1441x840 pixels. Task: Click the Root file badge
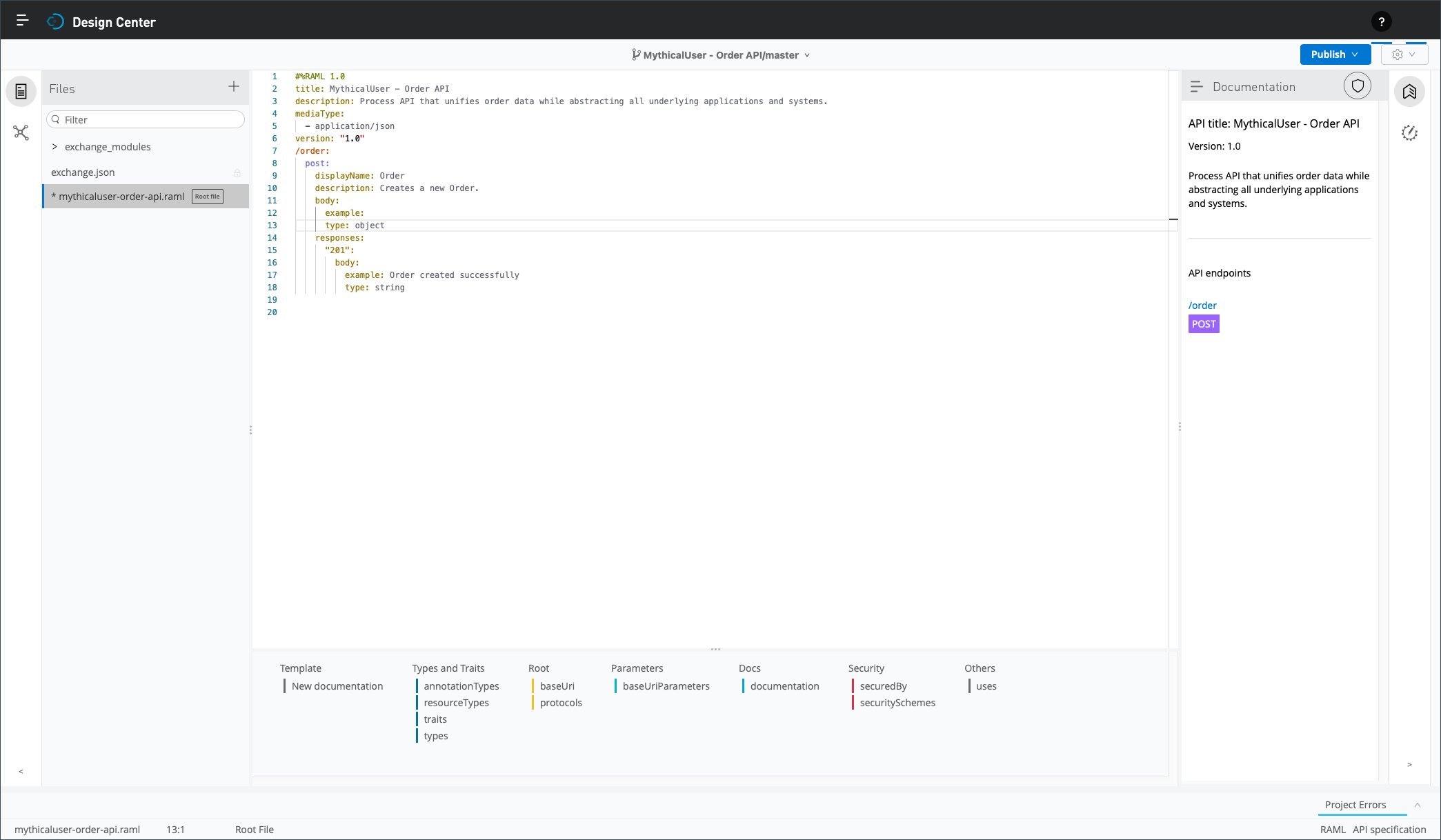tap(208, 197)
